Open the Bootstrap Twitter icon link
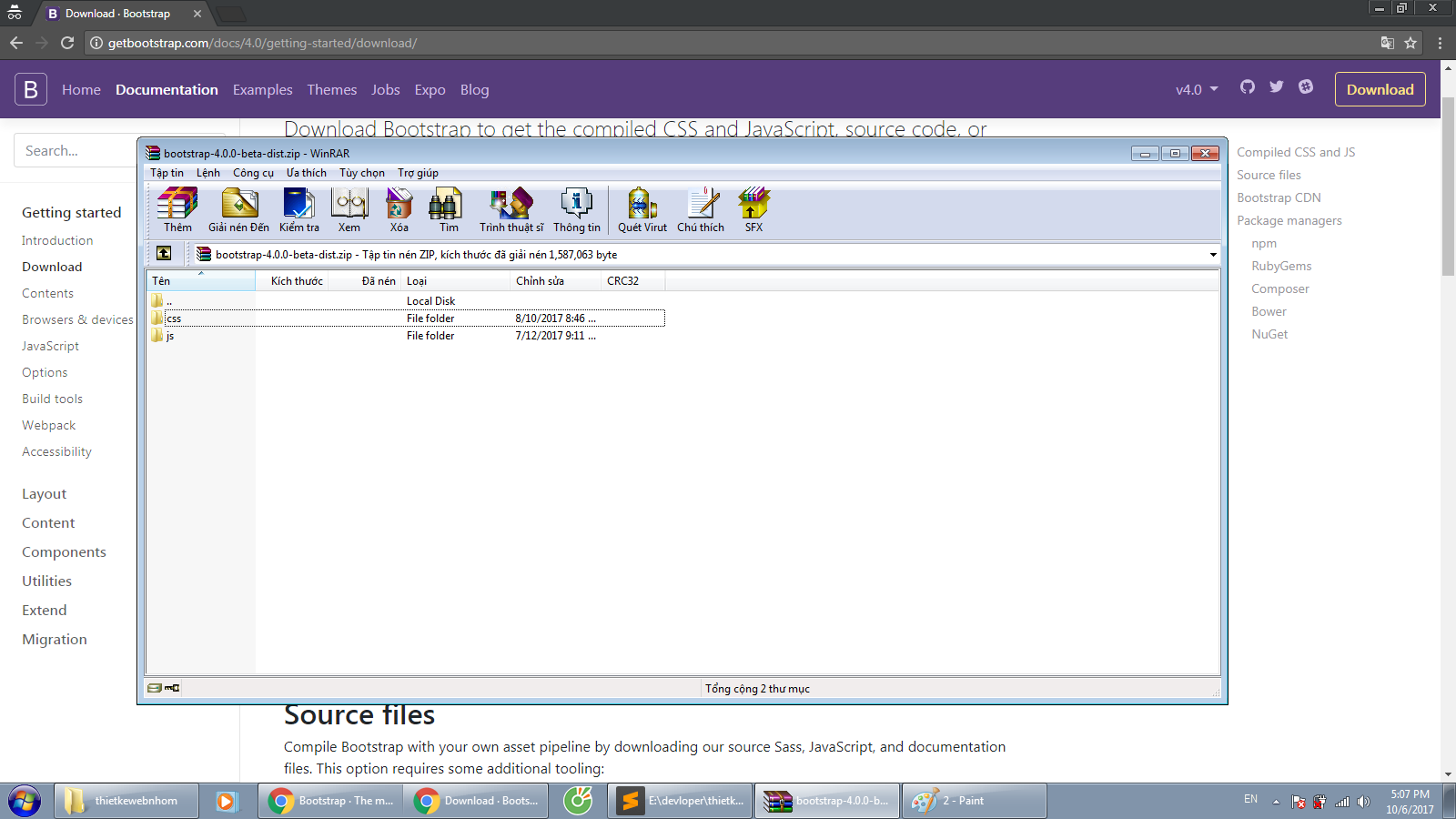Viewport: 1456px width, 819px height. [1277, 86]
